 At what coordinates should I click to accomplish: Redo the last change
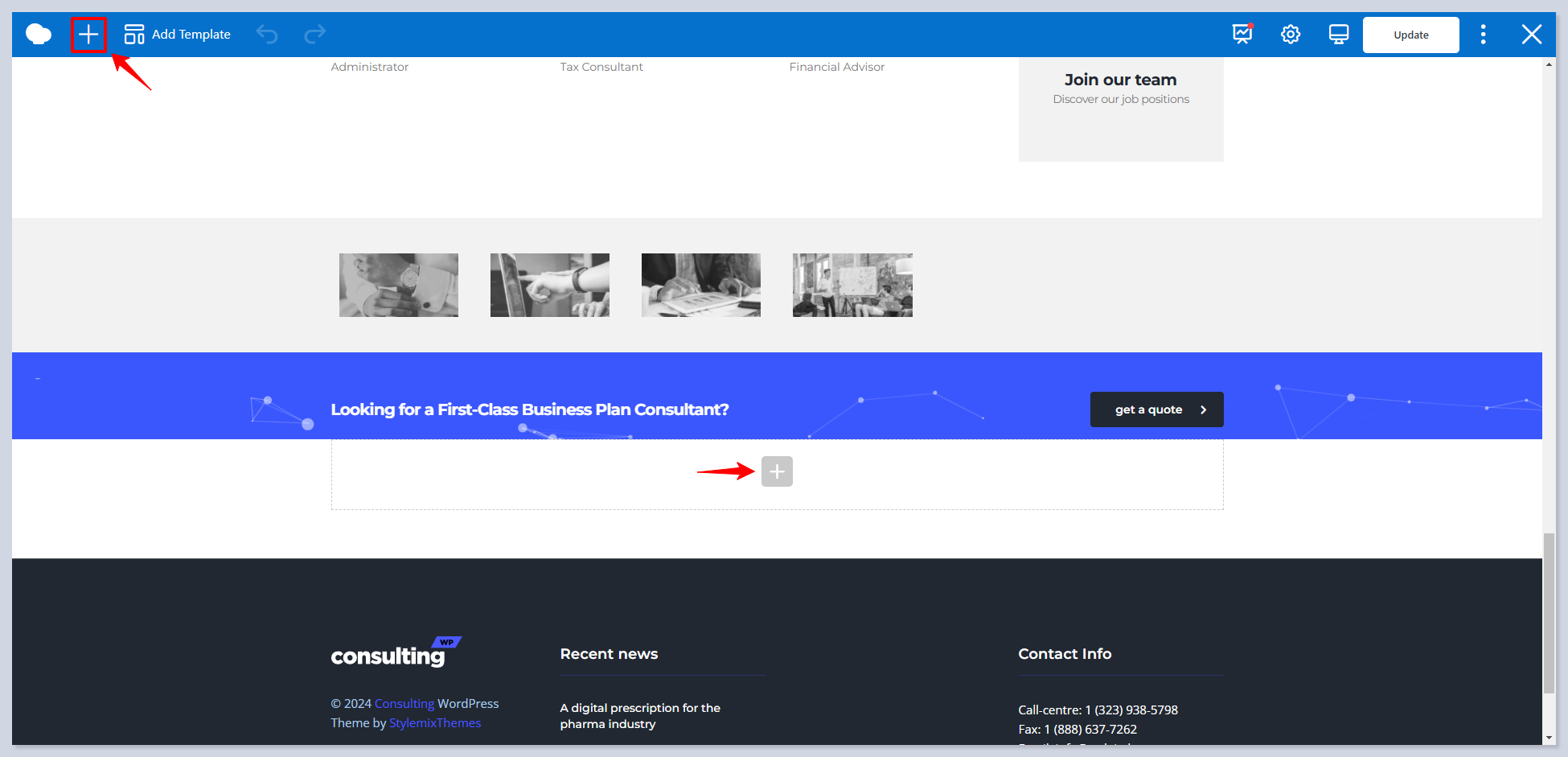(314, 35)
